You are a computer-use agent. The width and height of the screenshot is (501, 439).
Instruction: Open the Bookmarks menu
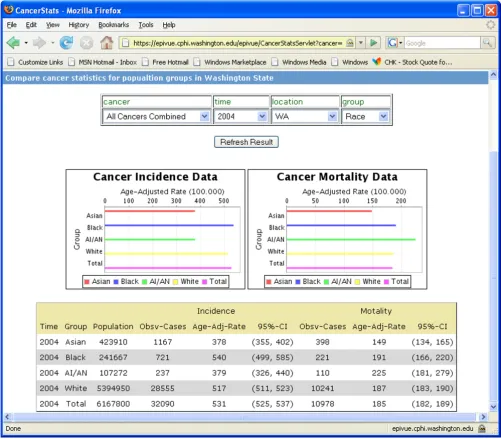tap(113, 25)
